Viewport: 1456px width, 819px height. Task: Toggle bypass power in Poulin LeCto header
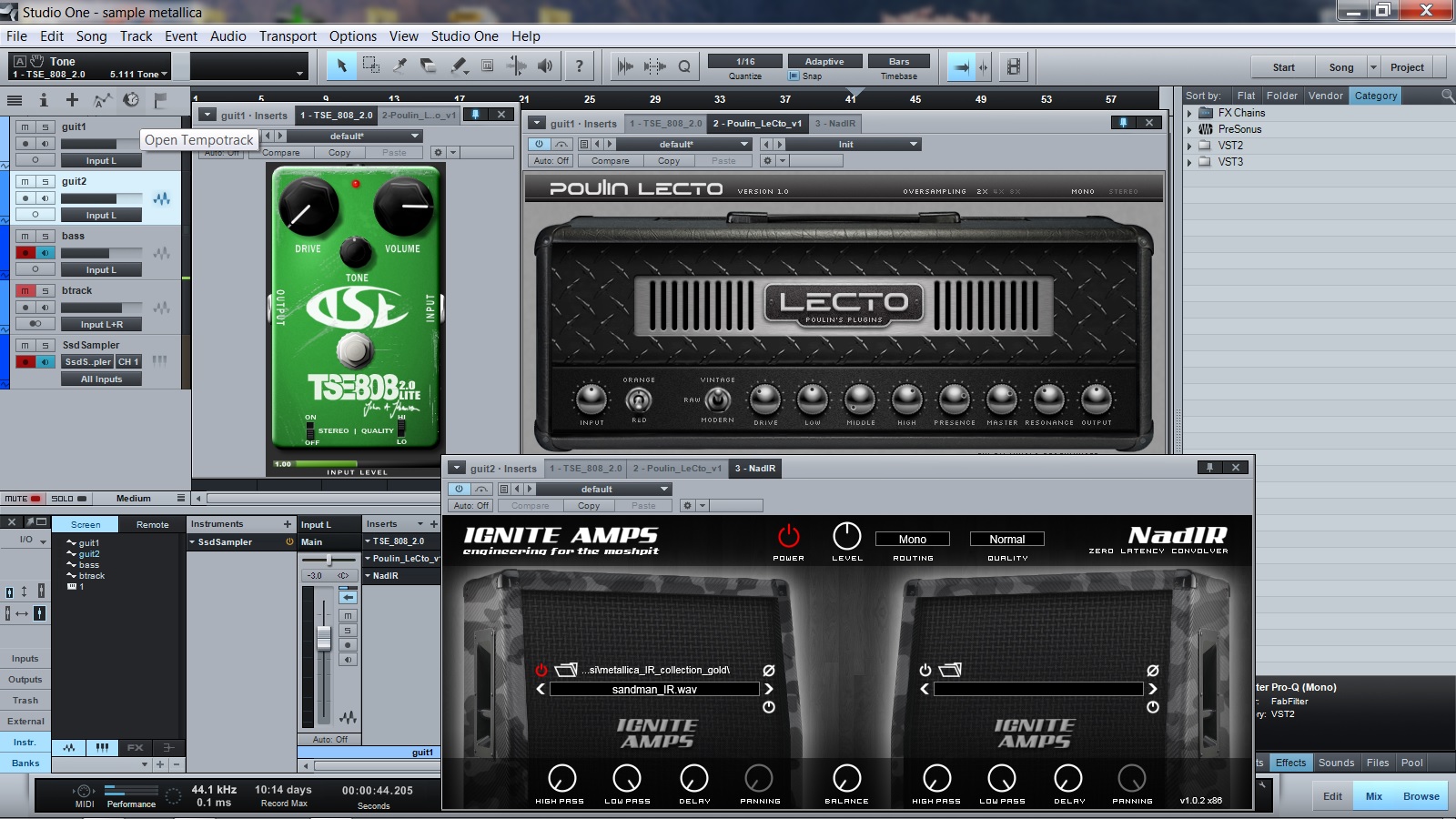(x=539, y=144)
